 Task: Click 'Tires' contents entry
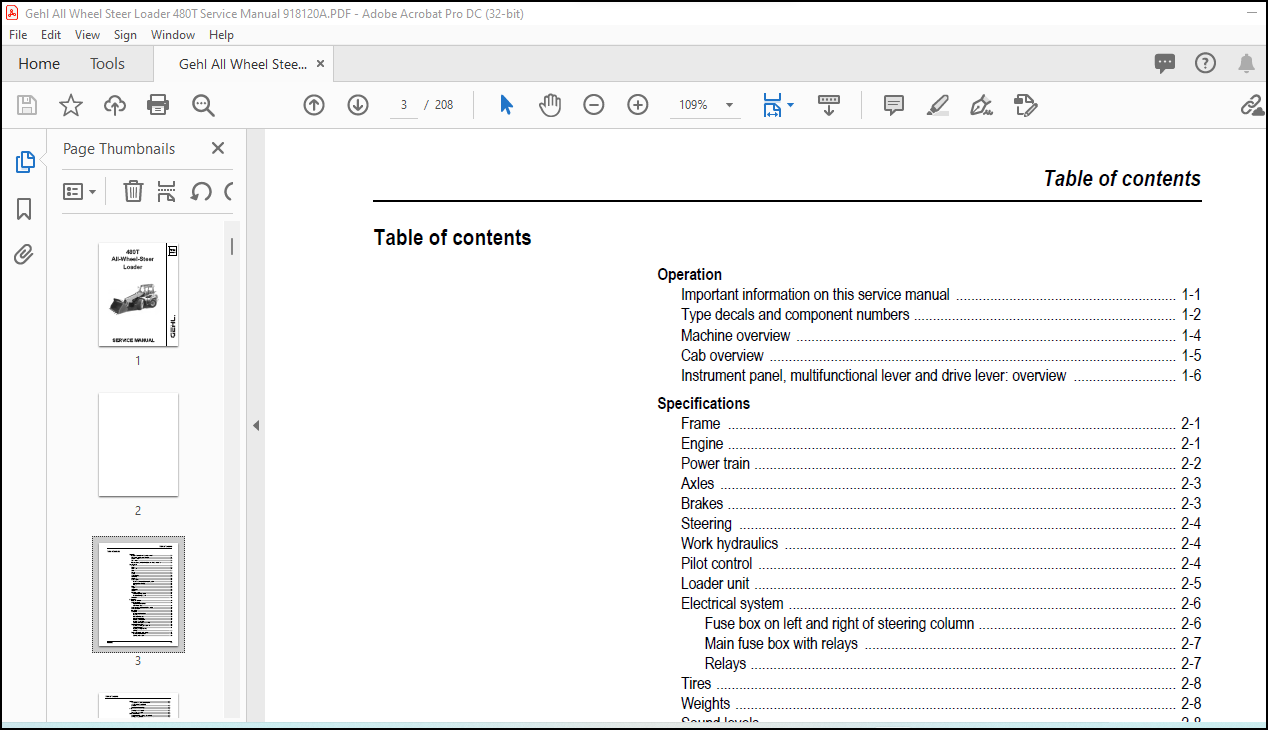[x=696, y=683]
